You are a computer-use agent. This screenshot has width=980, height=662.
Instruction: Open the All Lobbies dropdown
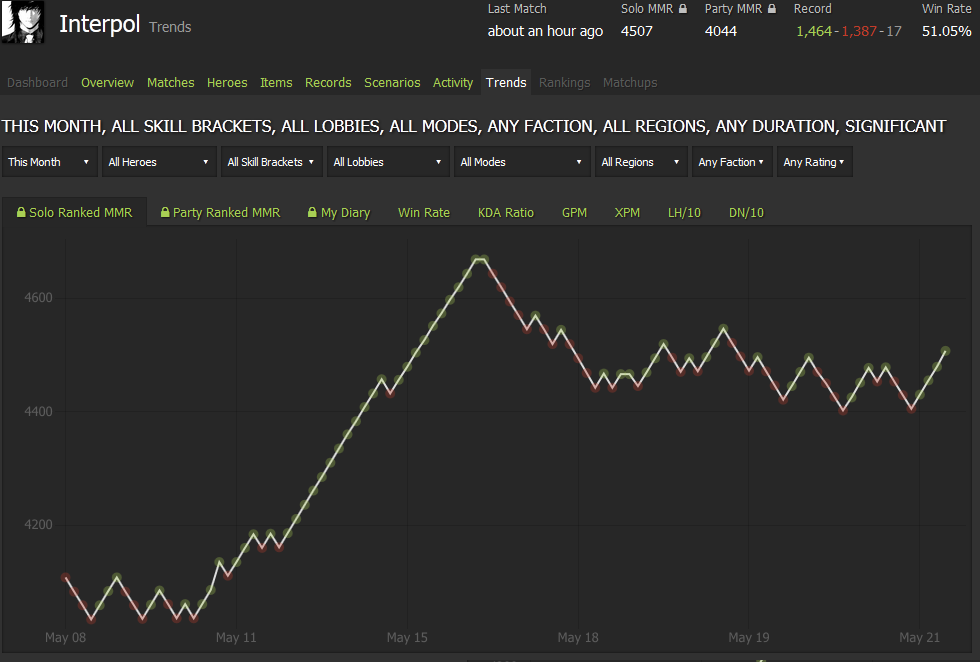(388, 162)
